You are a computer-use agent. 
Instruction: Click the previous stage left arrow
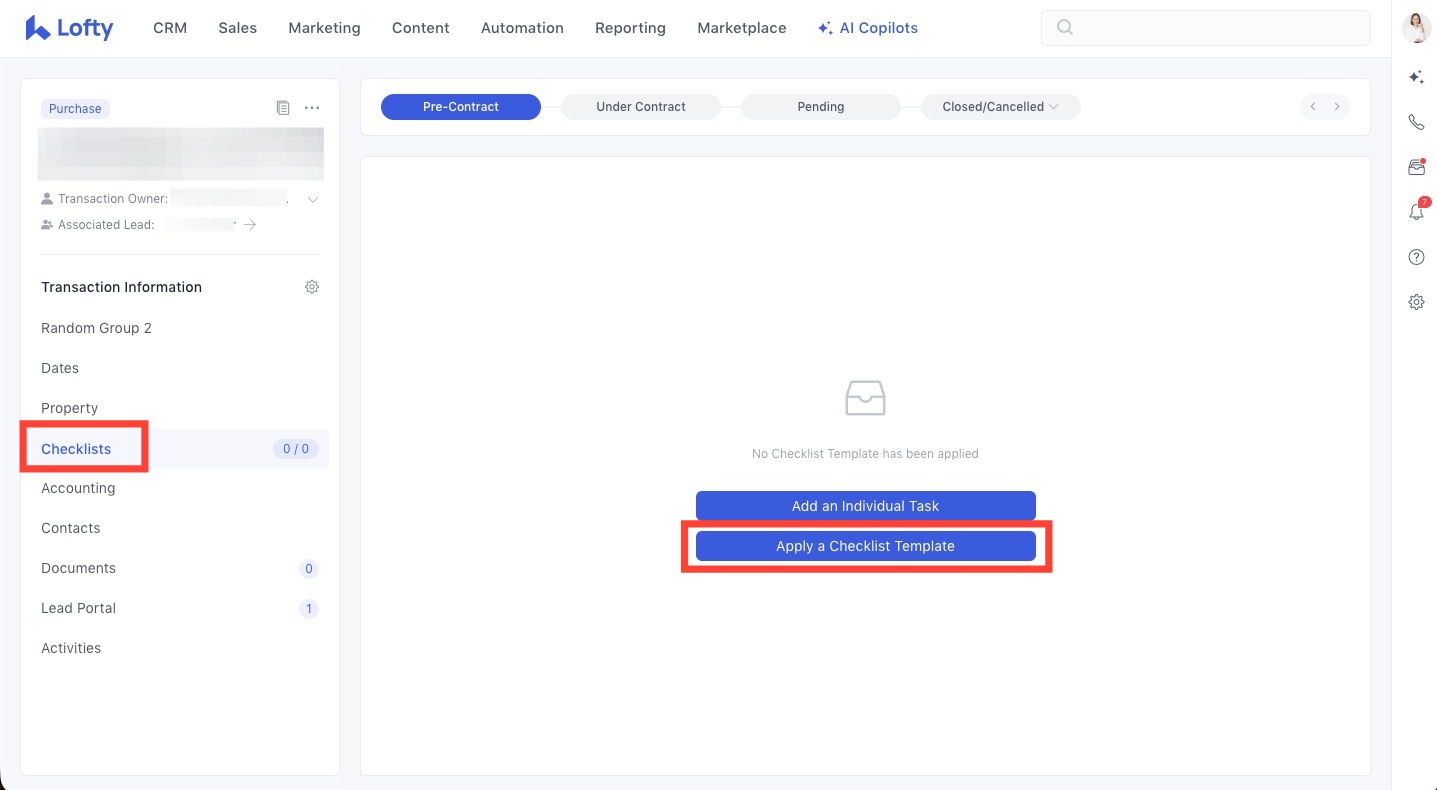click(x=1312, y=107)
